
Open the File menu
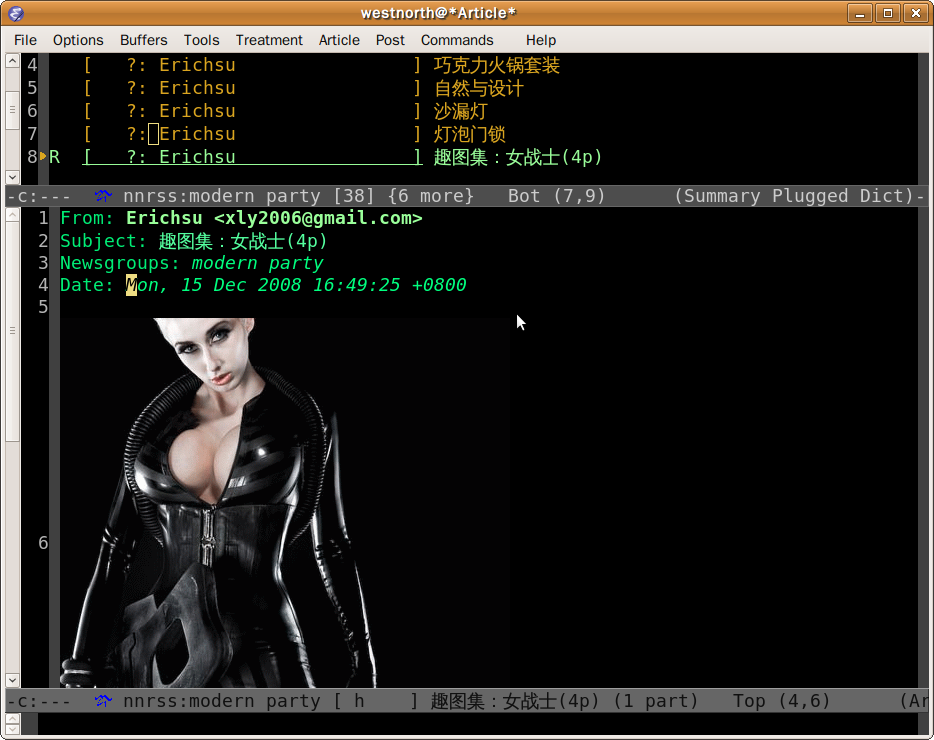point(25,40)
